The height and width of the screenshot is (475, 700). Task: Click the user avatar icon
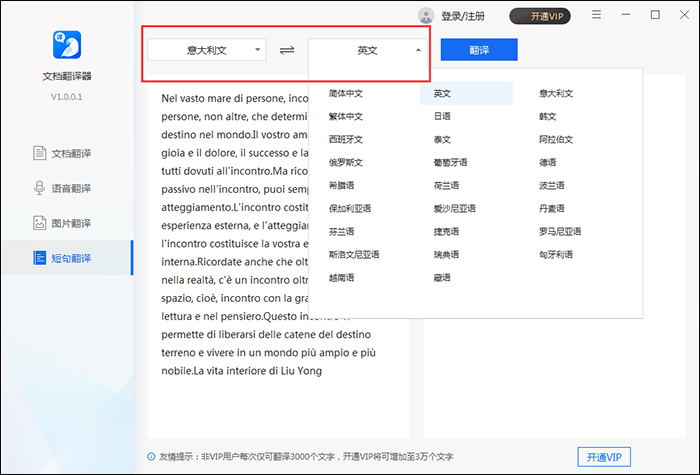[x=426, y=16]
